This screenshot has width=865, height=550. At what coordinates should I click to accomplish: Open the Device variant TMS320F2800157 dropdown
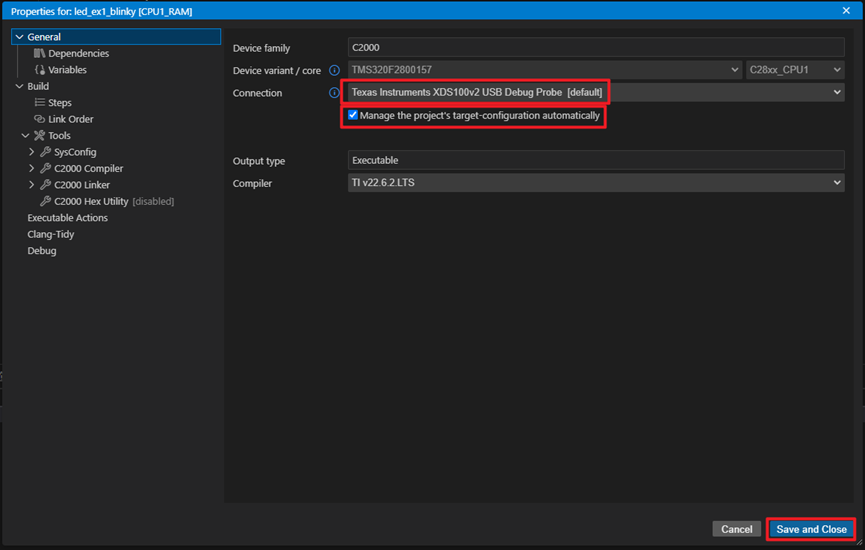[x=544, y=70]
